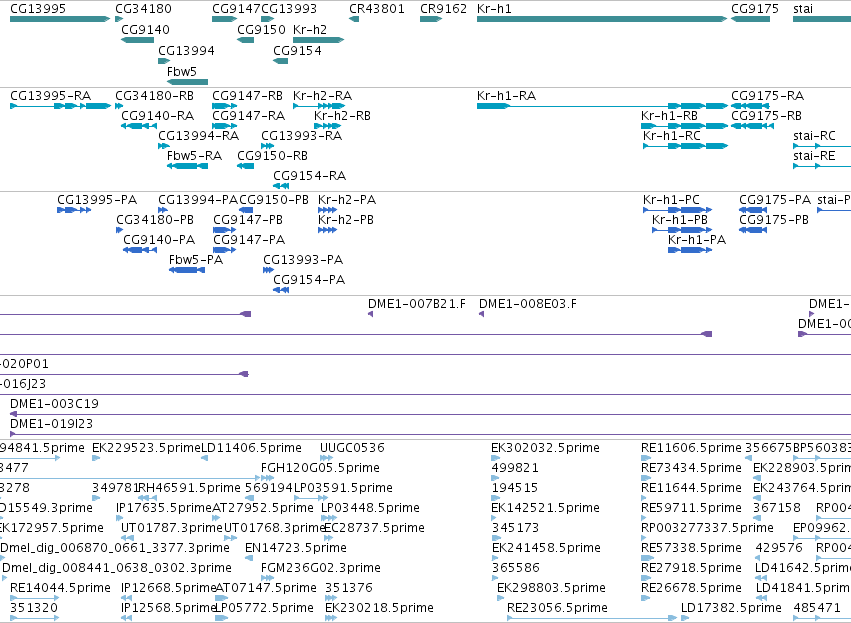Open the CG9147-RA transcript label

249,116
